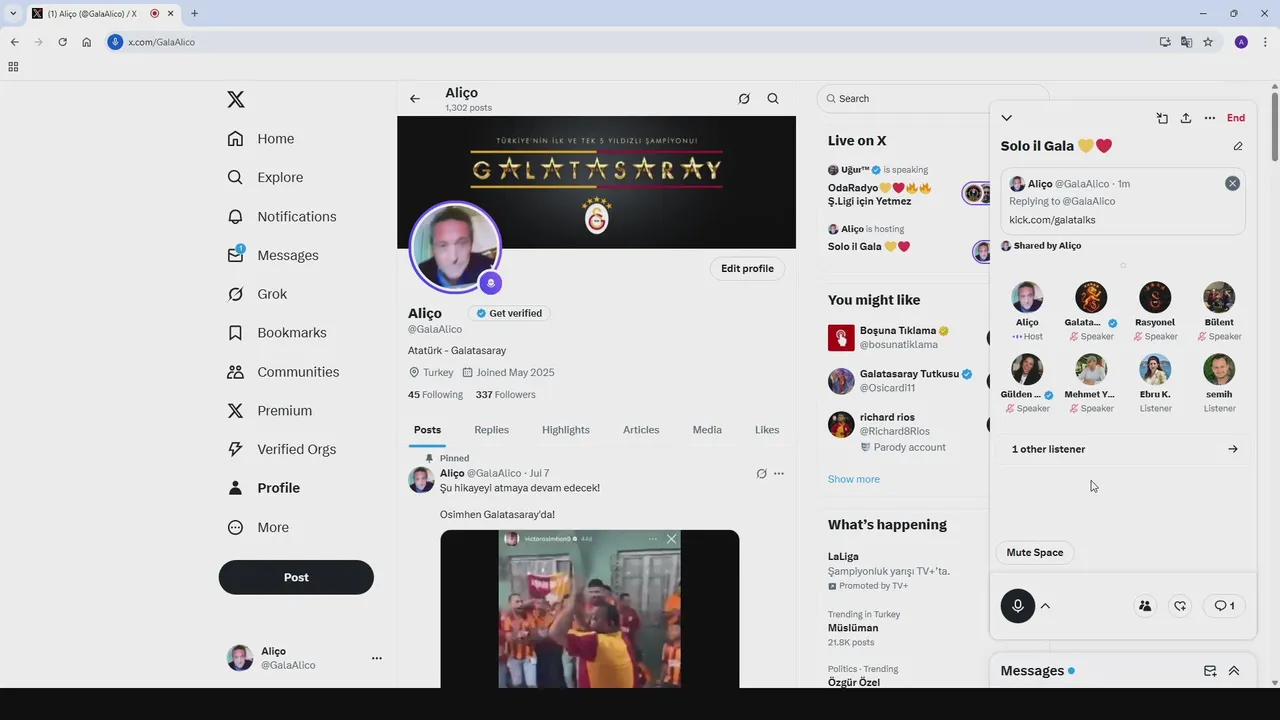Open pinned post more options menu
The height and width of the screenshot is (720, 1280).
pos(779,474)
